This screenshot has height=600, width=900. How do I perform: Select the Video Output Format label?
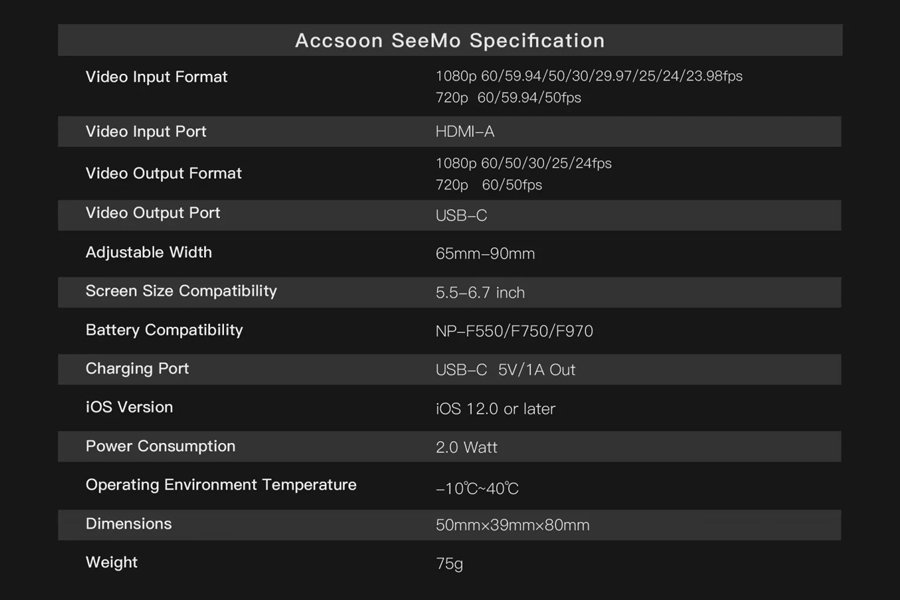164,173
